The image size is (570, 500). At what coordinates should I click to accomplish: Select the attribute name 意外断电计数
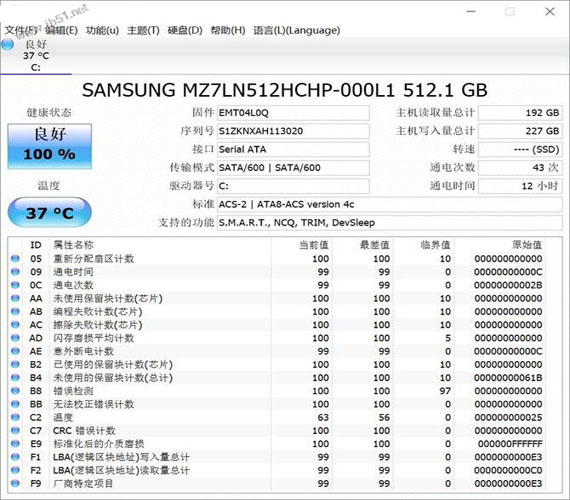(84, 351)
